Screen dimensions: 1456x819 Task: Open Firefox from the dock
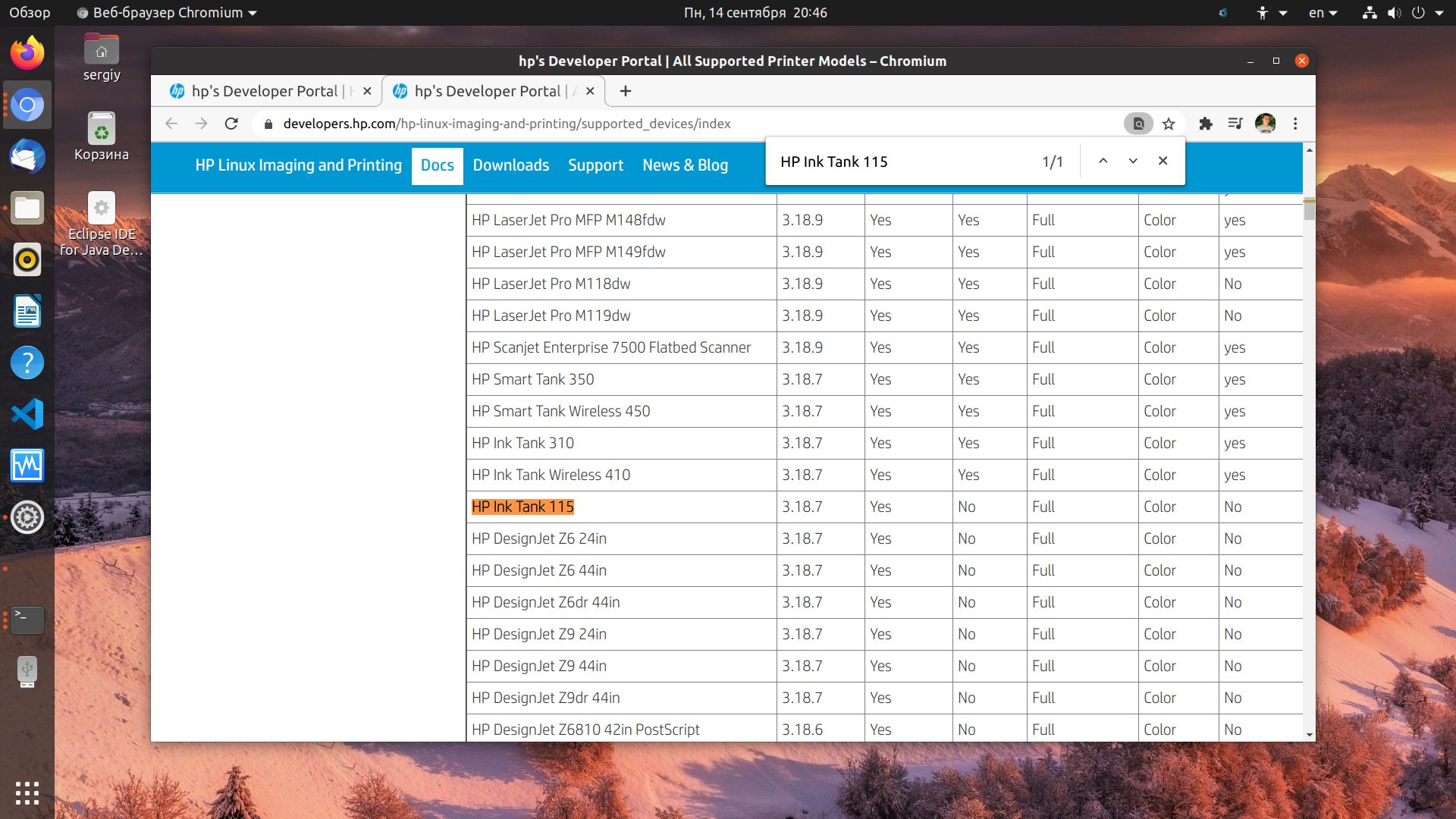click(27, 53)
